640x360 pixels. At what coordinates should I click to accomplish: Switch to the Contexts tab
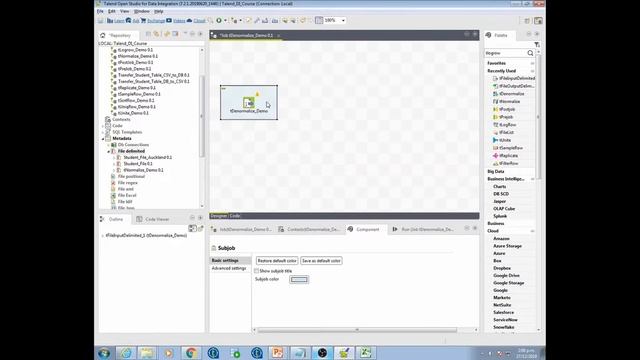309,229
